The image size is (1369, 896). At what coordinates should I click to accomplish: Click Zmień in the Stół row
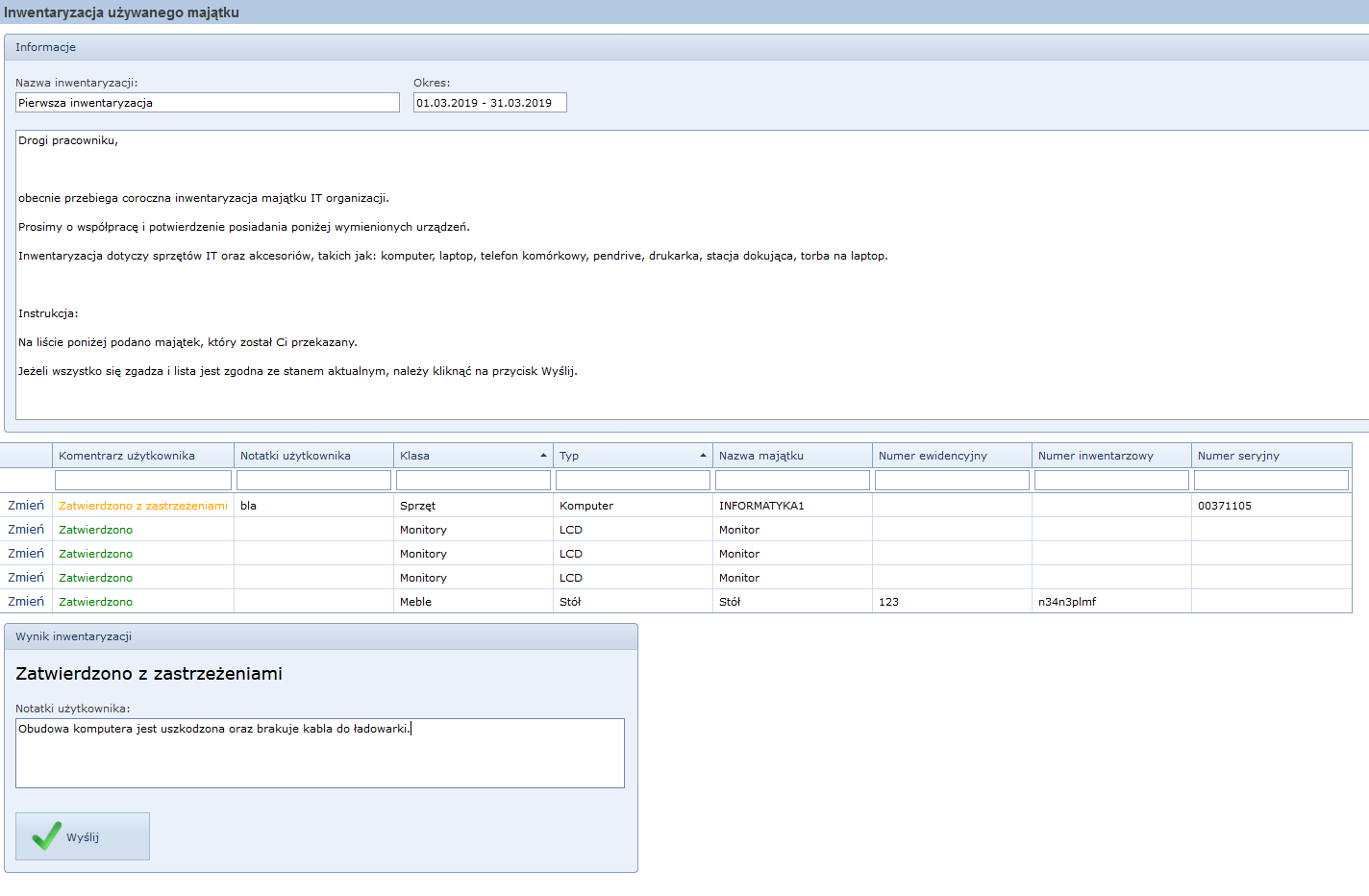(x=26, y=602)
